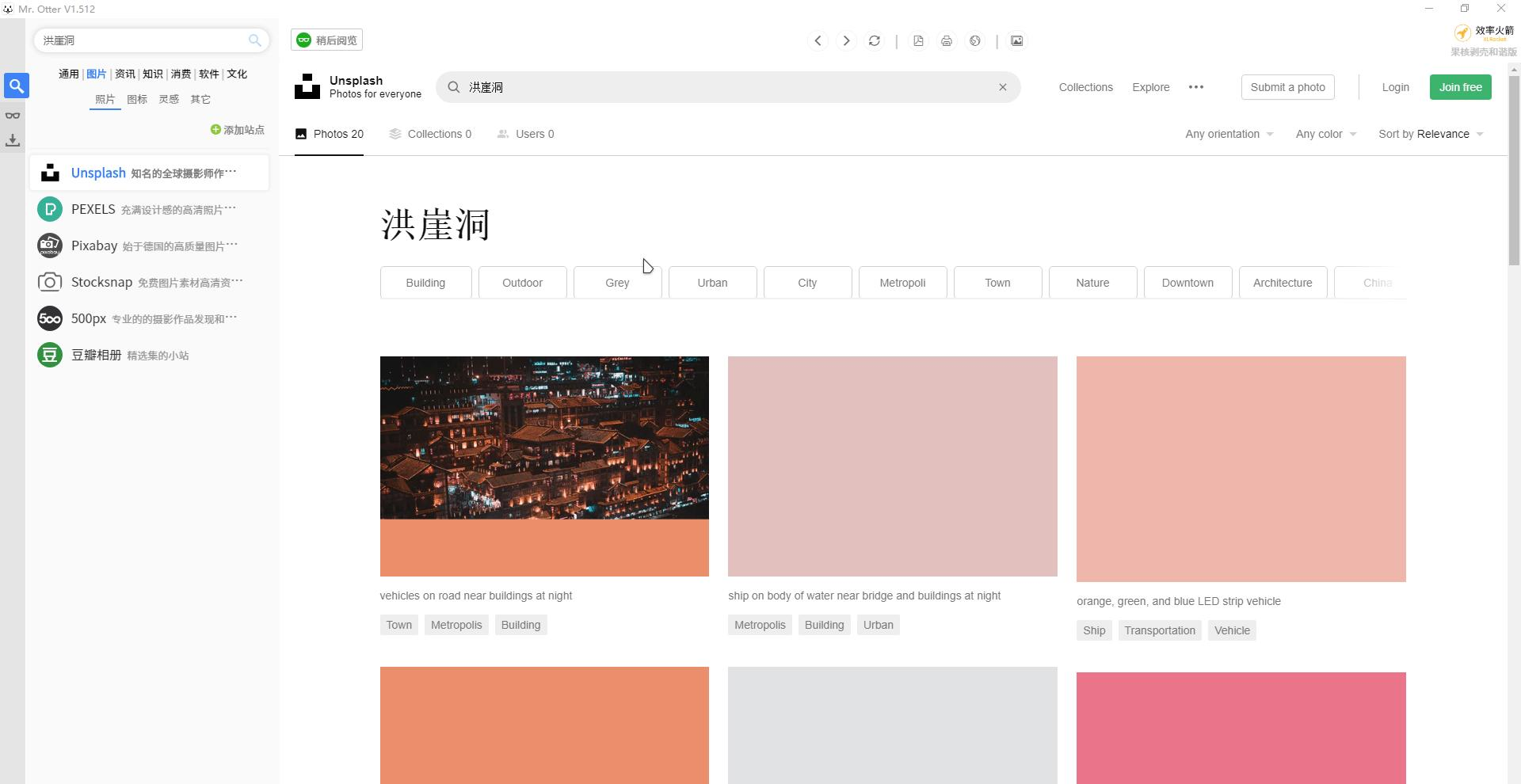1521x784 pixels.
Task: Click the Building filter chip
Action: [425, 283]
